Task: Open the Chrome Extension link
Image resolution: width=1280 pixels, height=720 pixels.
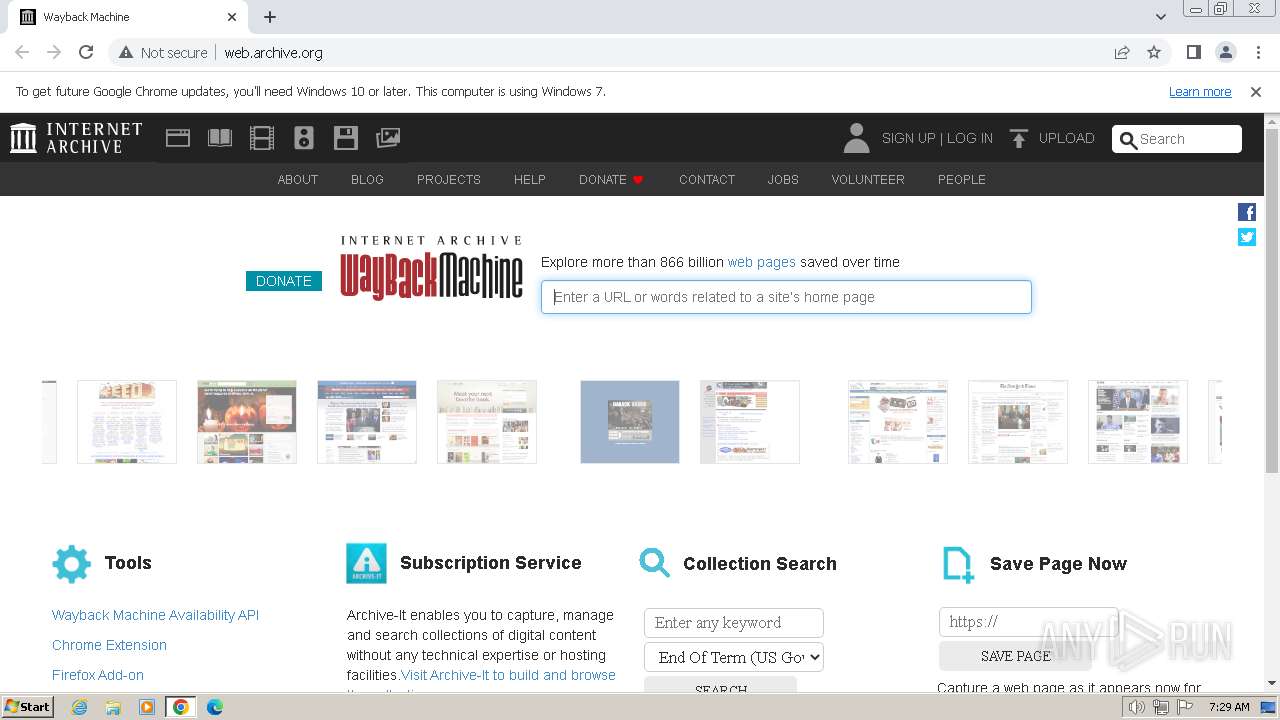Action: pyautogui.click(x=109, y=645)
